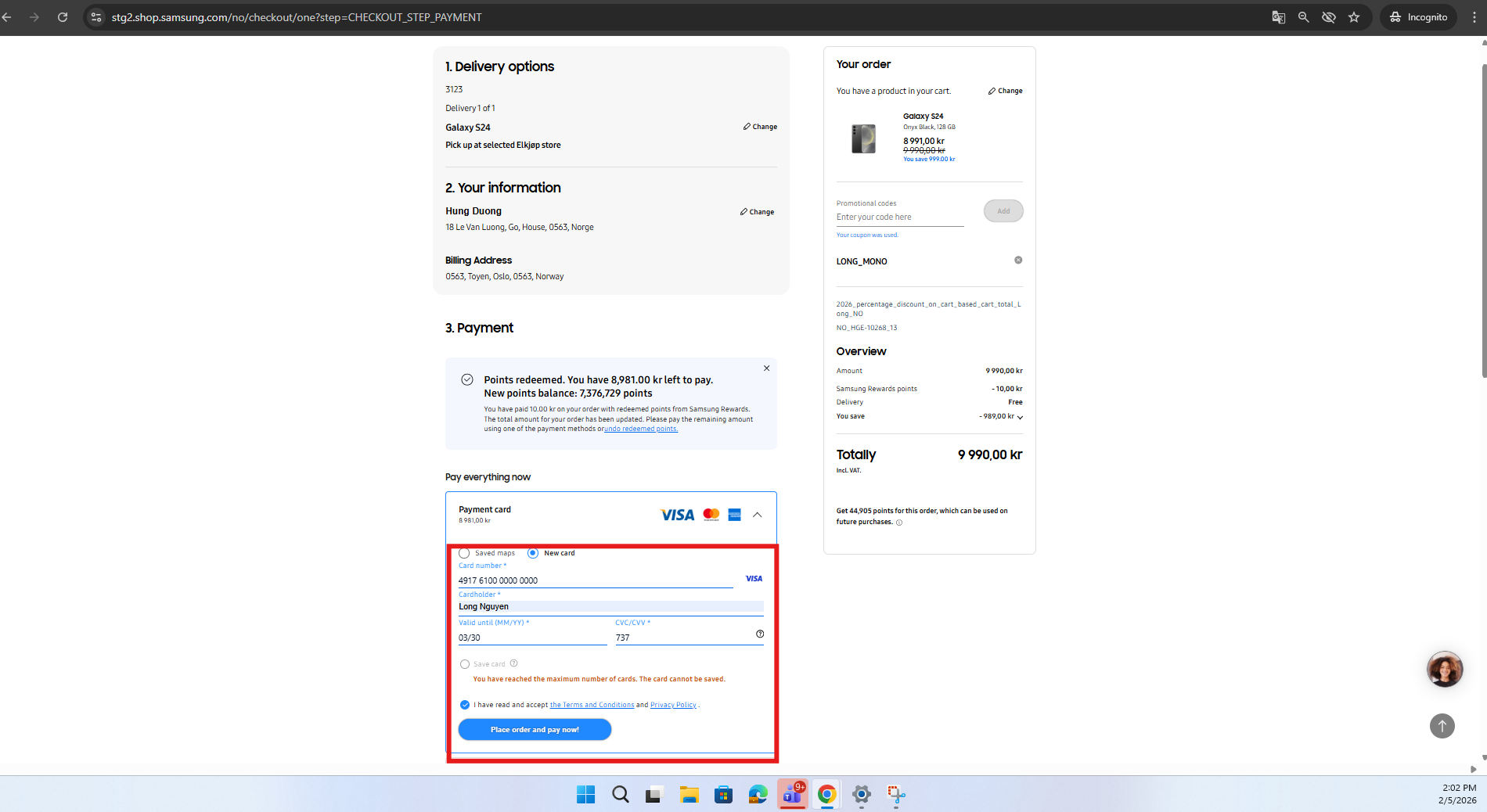Open site information icon in address bar

(95, 17)
